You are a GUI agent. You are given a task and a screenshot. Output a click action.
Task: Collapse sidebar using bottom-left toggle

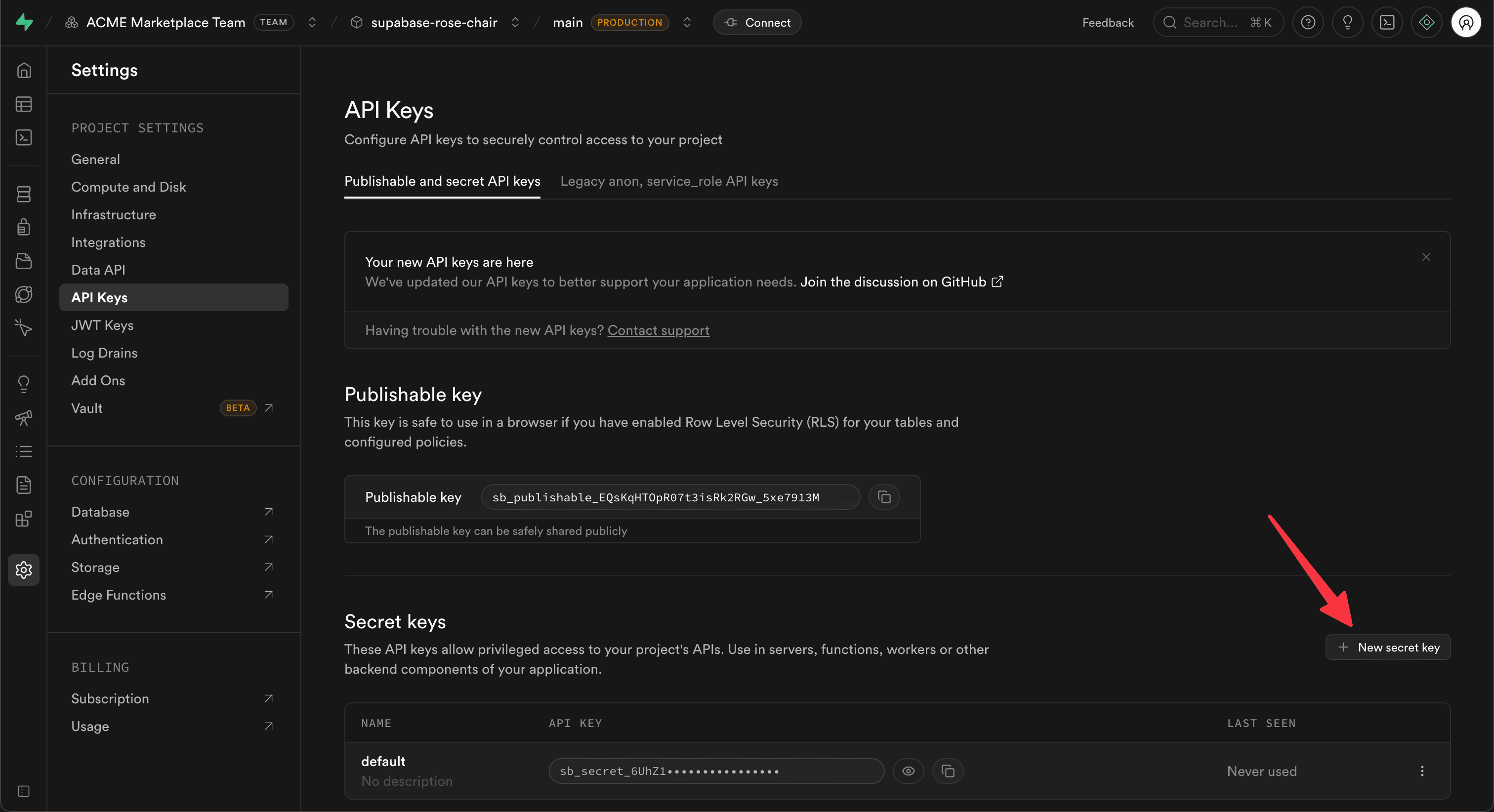coord(24,791)
